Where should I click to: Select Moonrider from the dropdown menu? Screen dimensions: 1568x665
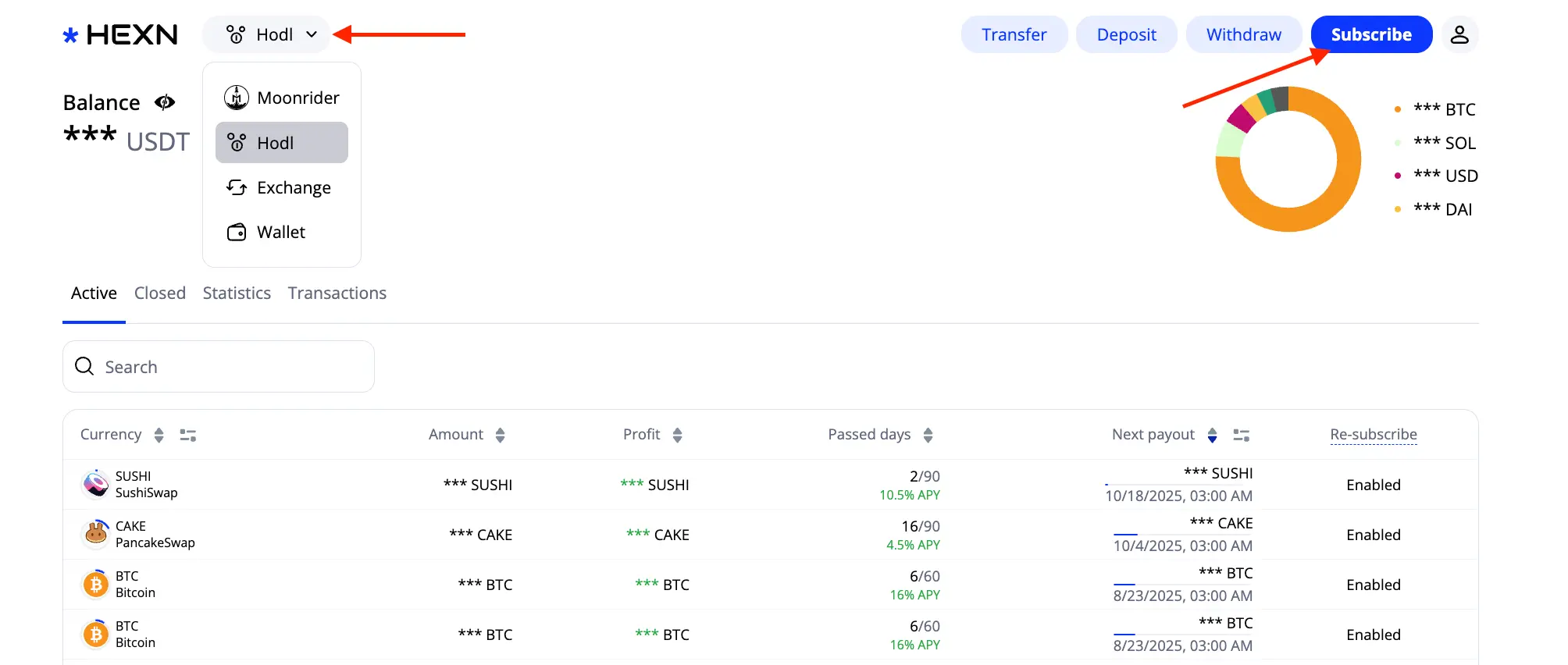[282, 98]
